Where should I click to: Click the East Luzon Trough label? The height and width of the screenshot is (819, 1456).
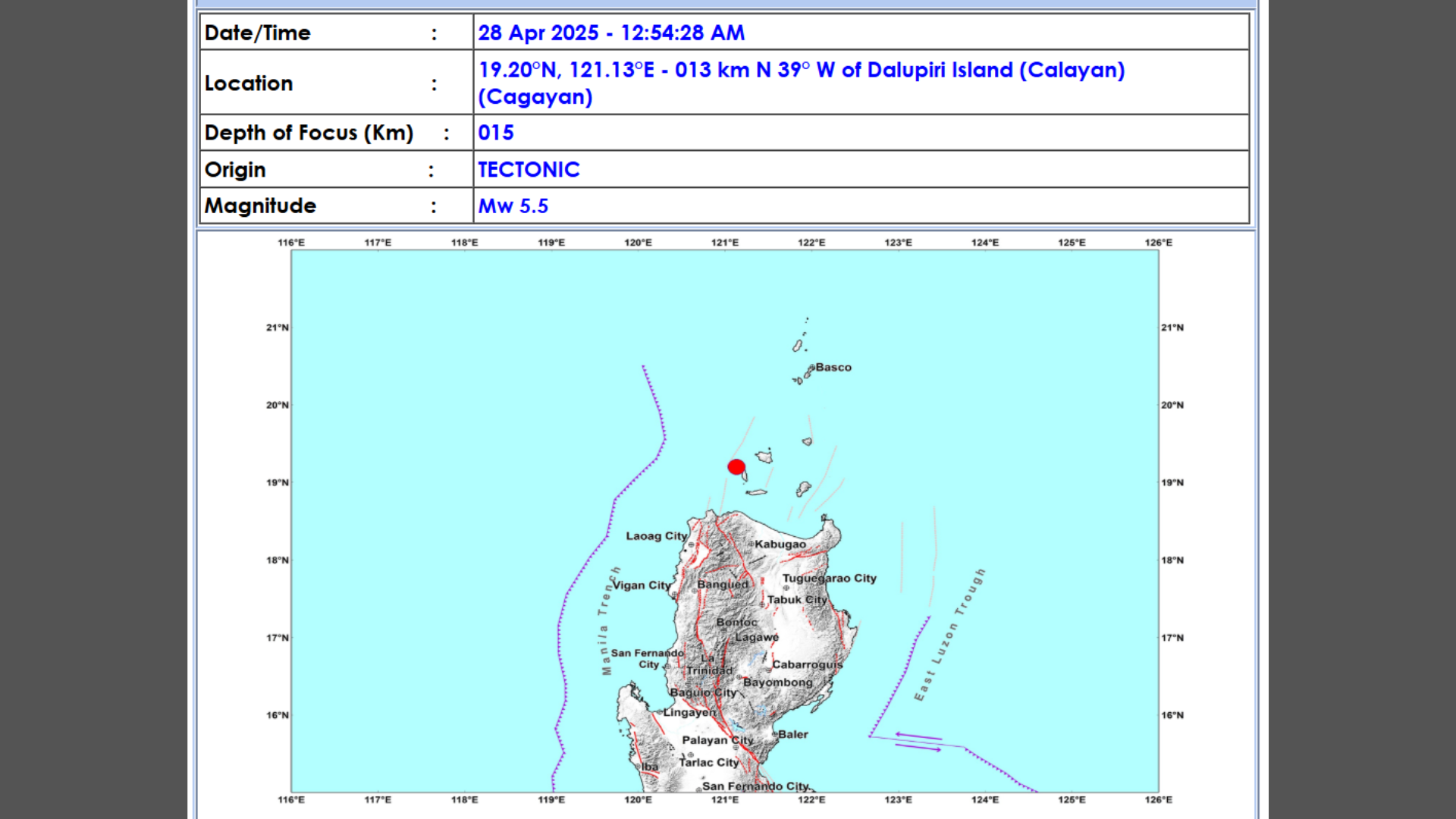pos(949,635)
